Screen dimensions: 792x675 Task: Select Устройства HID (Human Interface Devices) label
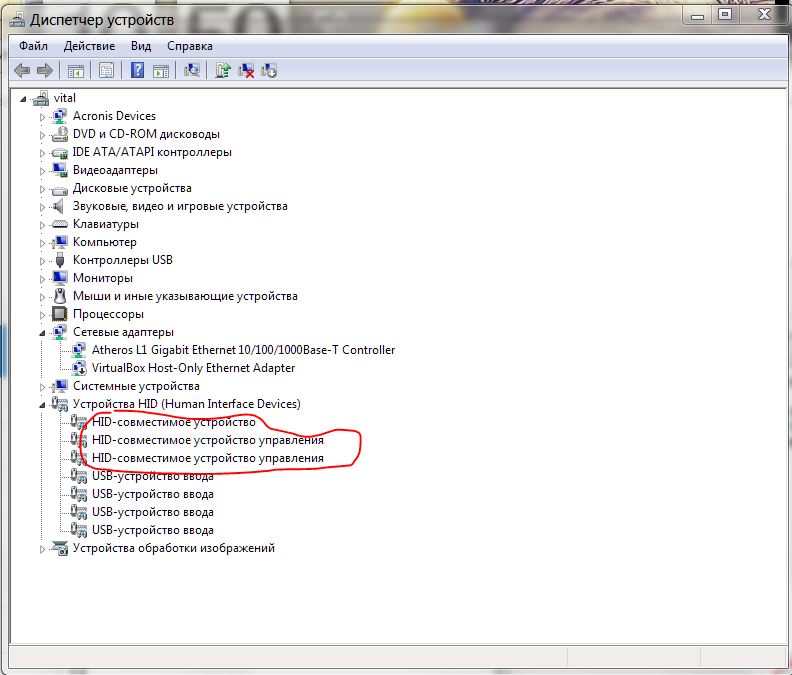tap(187, 404)
